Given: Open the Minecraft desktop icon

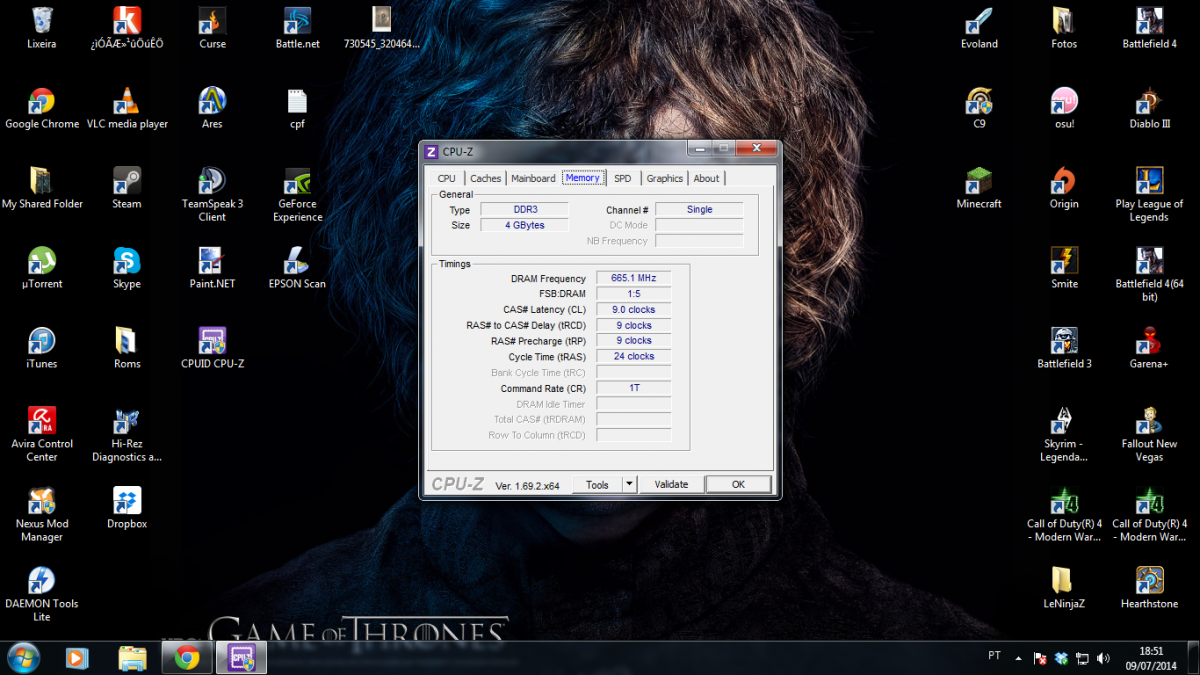Looking at the screenshot, I should pos(979,188).
